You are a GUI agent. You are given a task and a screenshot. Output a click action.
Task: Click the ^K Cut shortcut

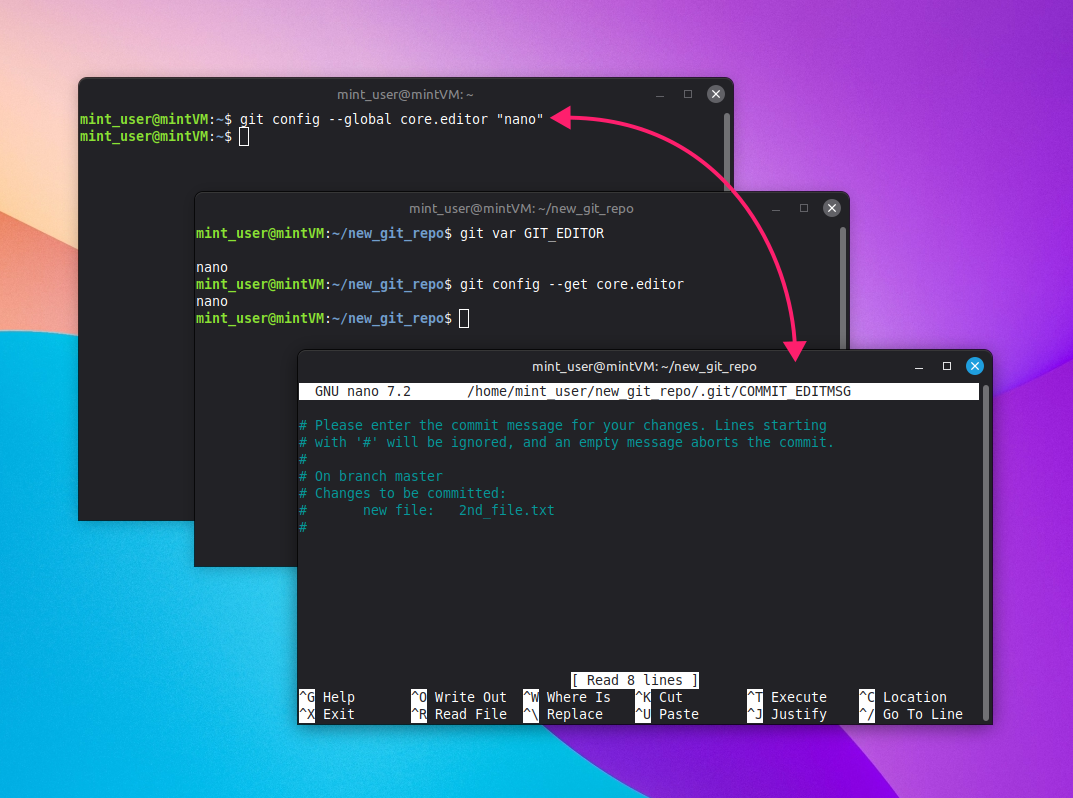click(659, 697)
